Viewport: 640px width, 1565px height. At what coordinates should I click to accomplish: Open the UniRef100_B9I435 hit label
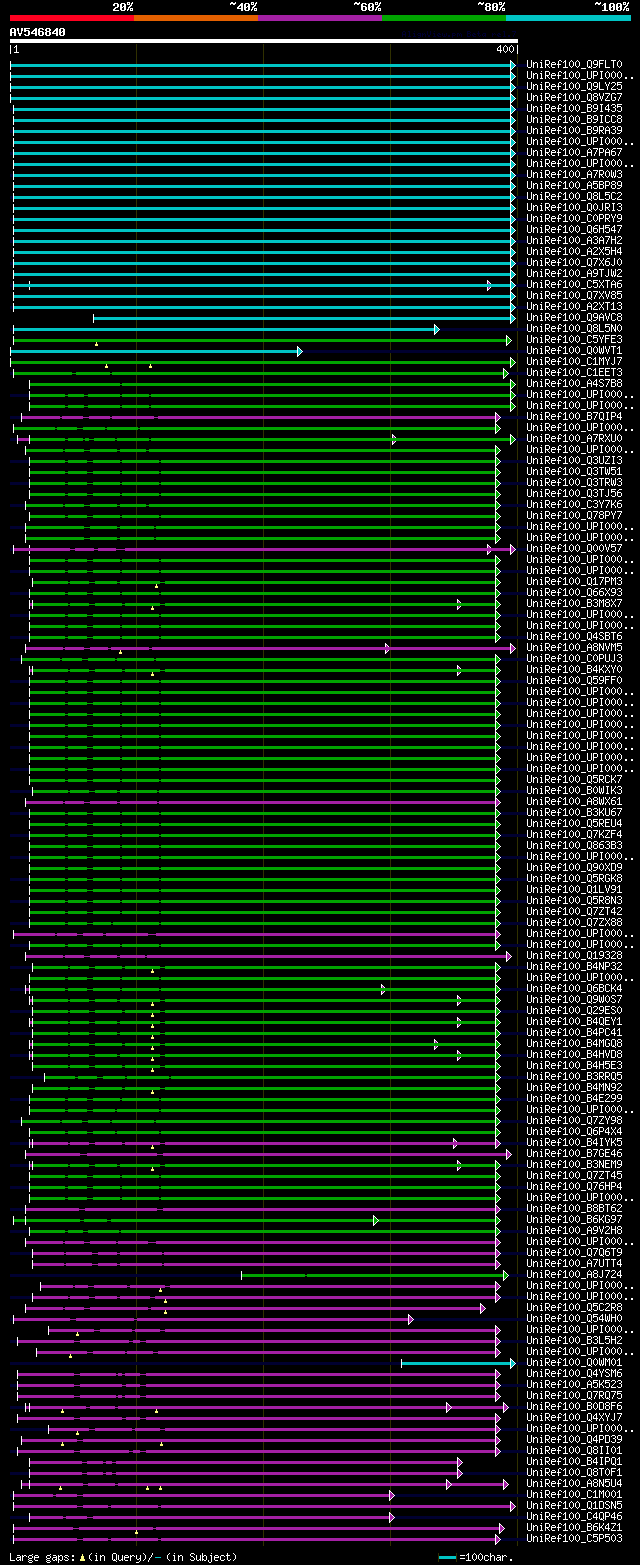(x=574, y=109)
